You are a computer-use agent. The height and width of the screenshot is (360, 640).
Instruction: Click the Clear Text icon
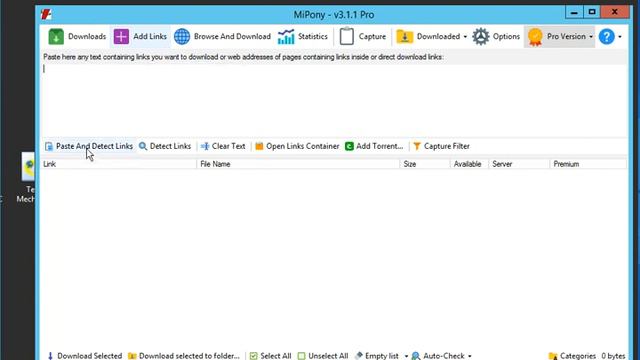(x=205, y=146)
